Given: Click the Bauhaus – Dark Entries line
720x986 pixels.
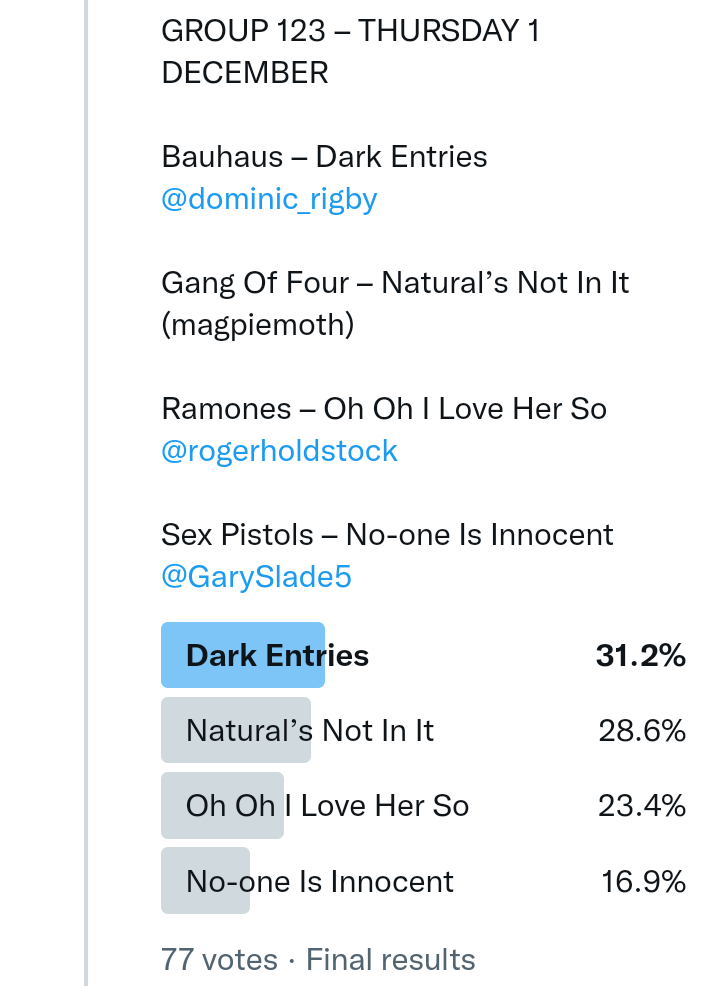Looking at the screenshot, I should point(324,157).
